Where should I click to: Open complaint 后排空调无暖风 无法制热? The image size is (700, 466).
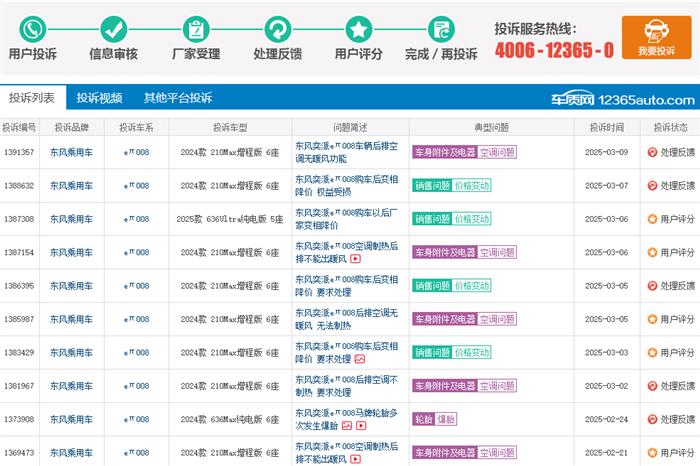(346, 319)
